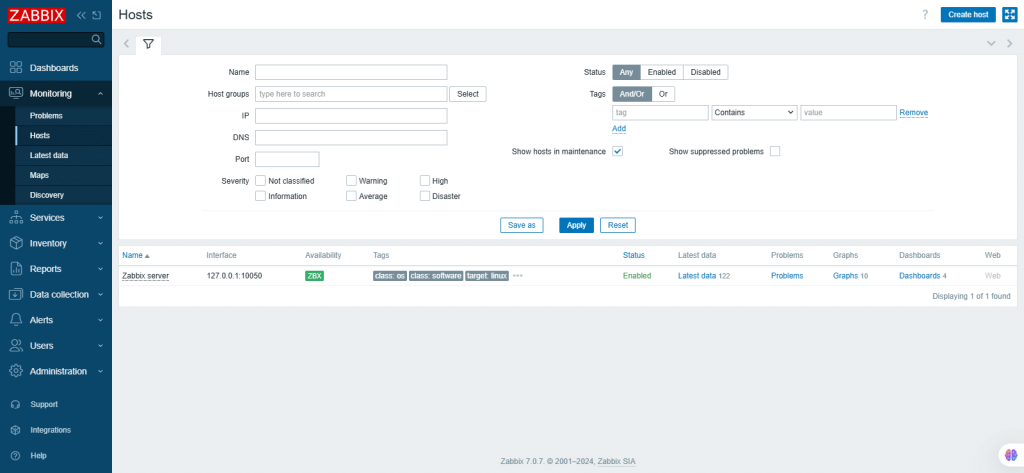Set Status filter to Enabled
The height and width of the screenshot is (473, 1024).
pos(662,73)
